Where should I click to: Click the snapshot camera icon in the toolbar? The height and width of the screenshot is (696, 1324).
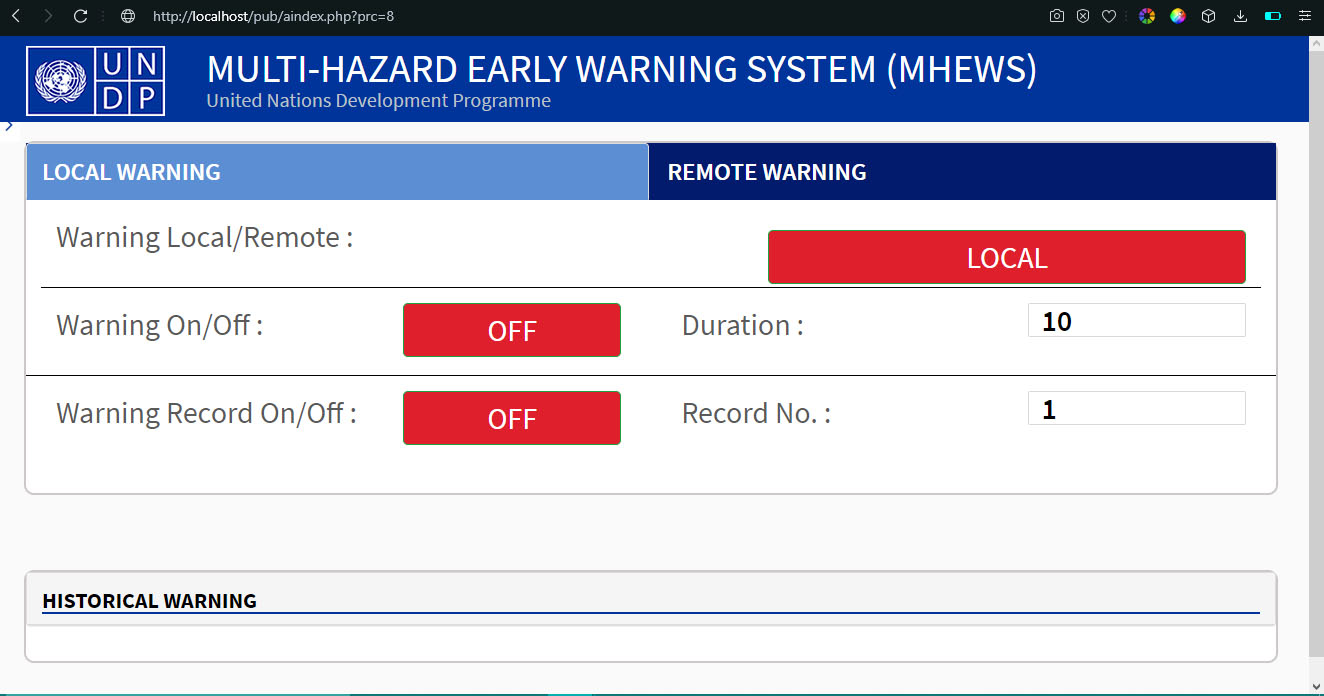tap(1057, 16)
